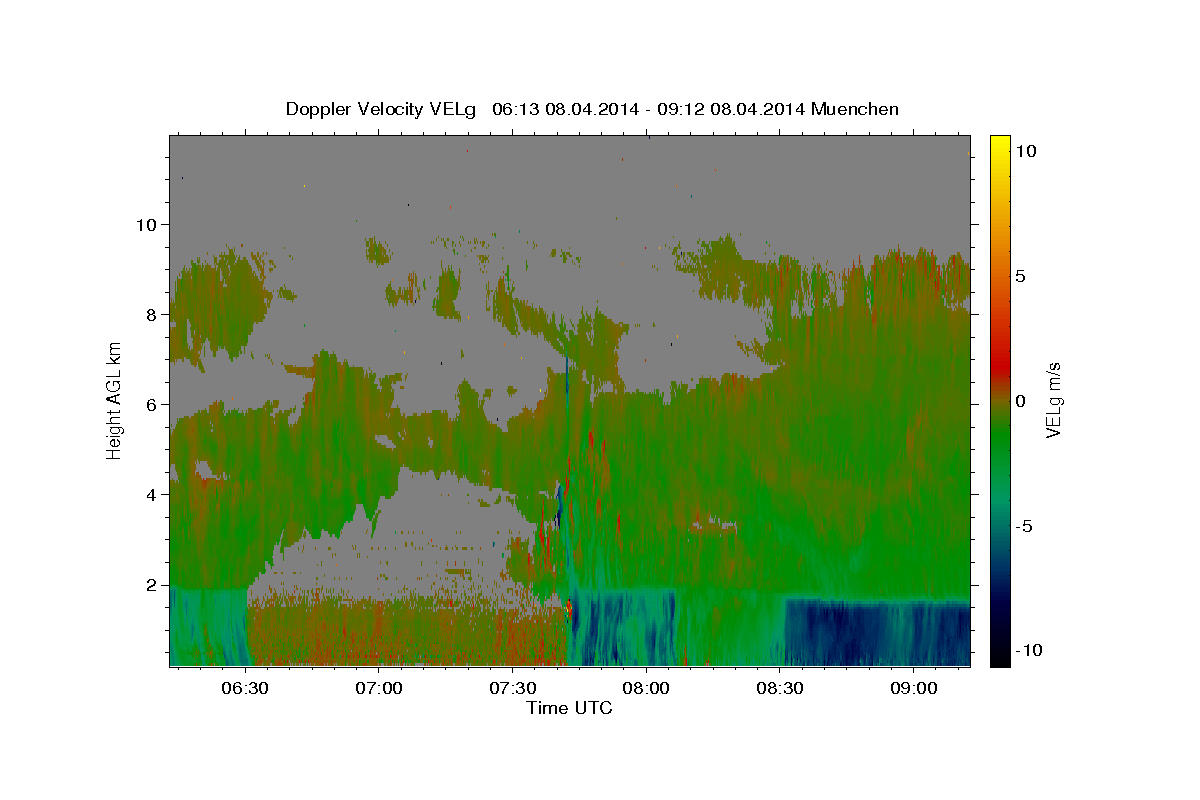
Task: Click the '07:30' time axis label
Action: pos(512,688)
